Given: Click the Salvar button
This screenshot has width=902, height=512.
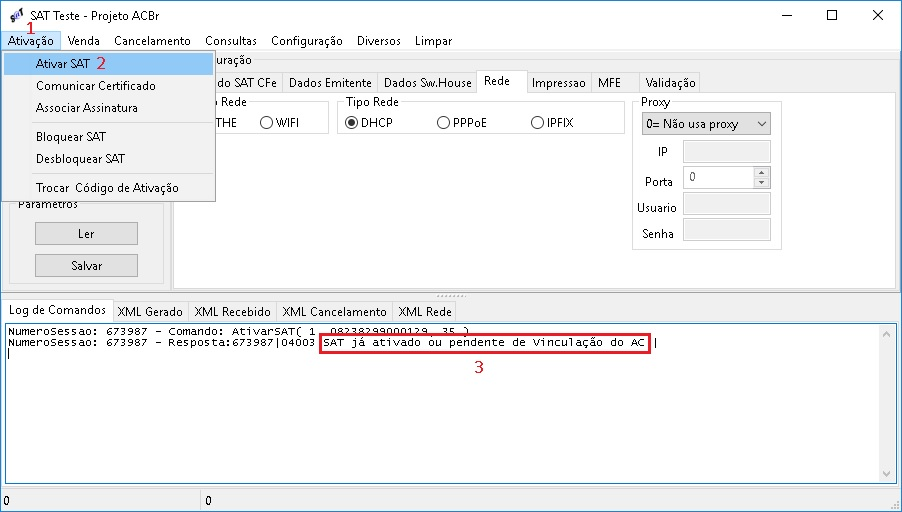Looking at the screenshot, I should (86, 266).
